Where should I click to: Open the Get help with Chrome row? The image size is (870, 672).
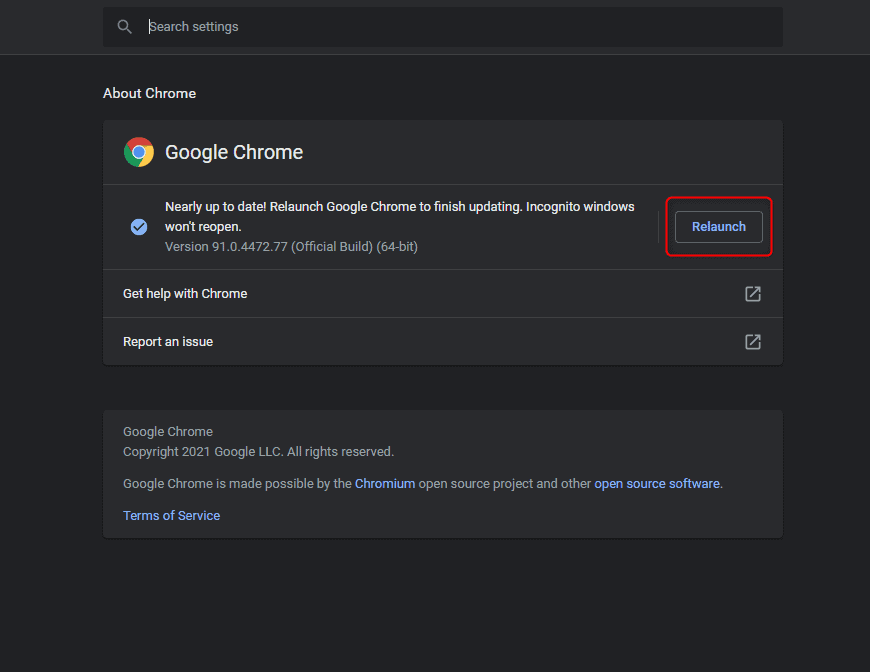[x=443, y=294]
